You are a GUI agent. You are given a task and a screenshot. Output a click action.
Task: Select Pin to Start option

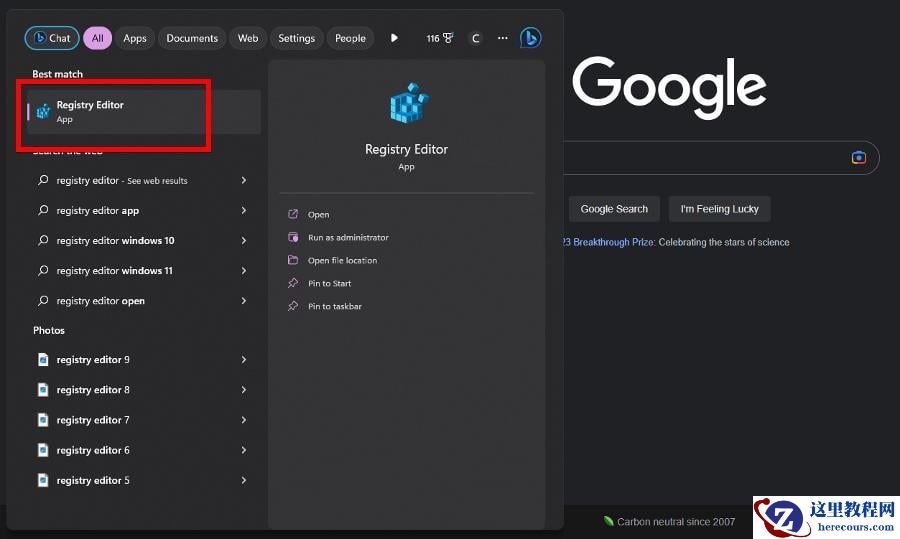tap(329, 284)
